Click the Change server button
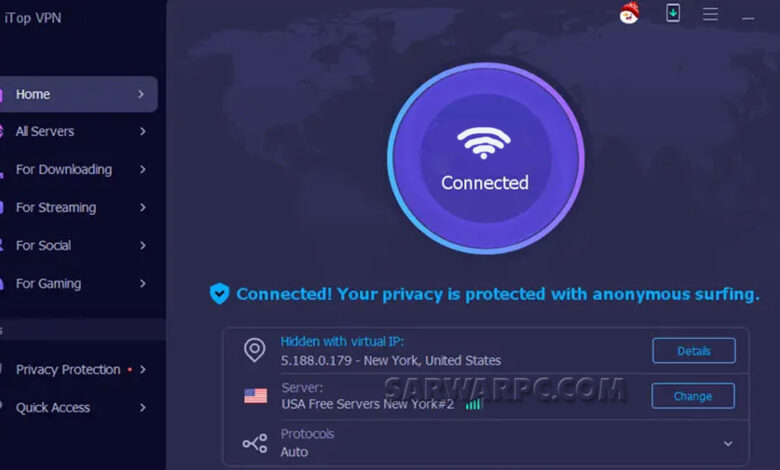The image size is (780, 470). pyautogui.click(x=693, y=396)
